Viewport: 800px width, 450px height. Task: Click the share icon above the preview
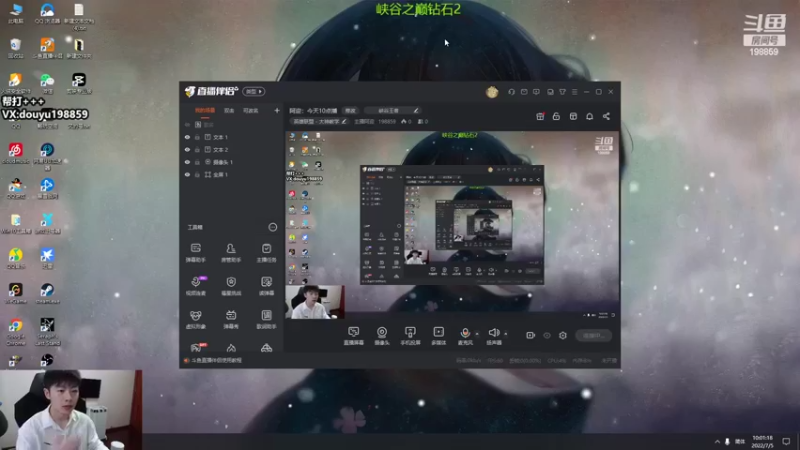606,116
